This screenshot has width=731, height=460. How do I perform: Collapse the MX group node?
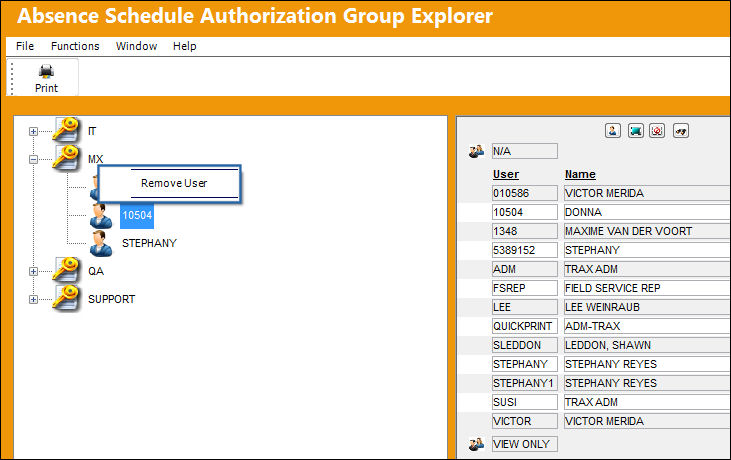click(33, 159)
